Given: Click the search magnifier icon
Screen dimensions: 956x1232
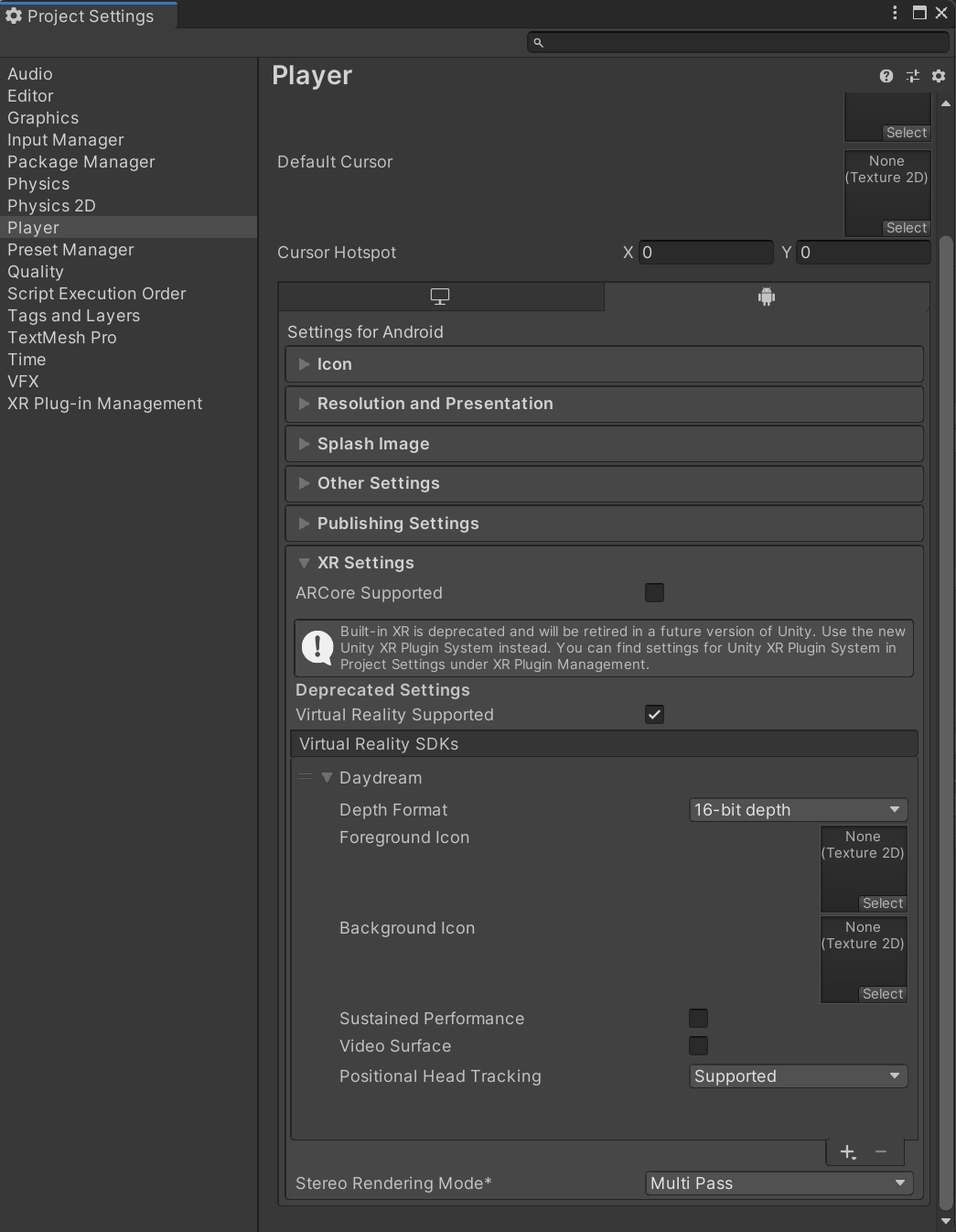Looking at the screenshot, I should tap(539, 43).
